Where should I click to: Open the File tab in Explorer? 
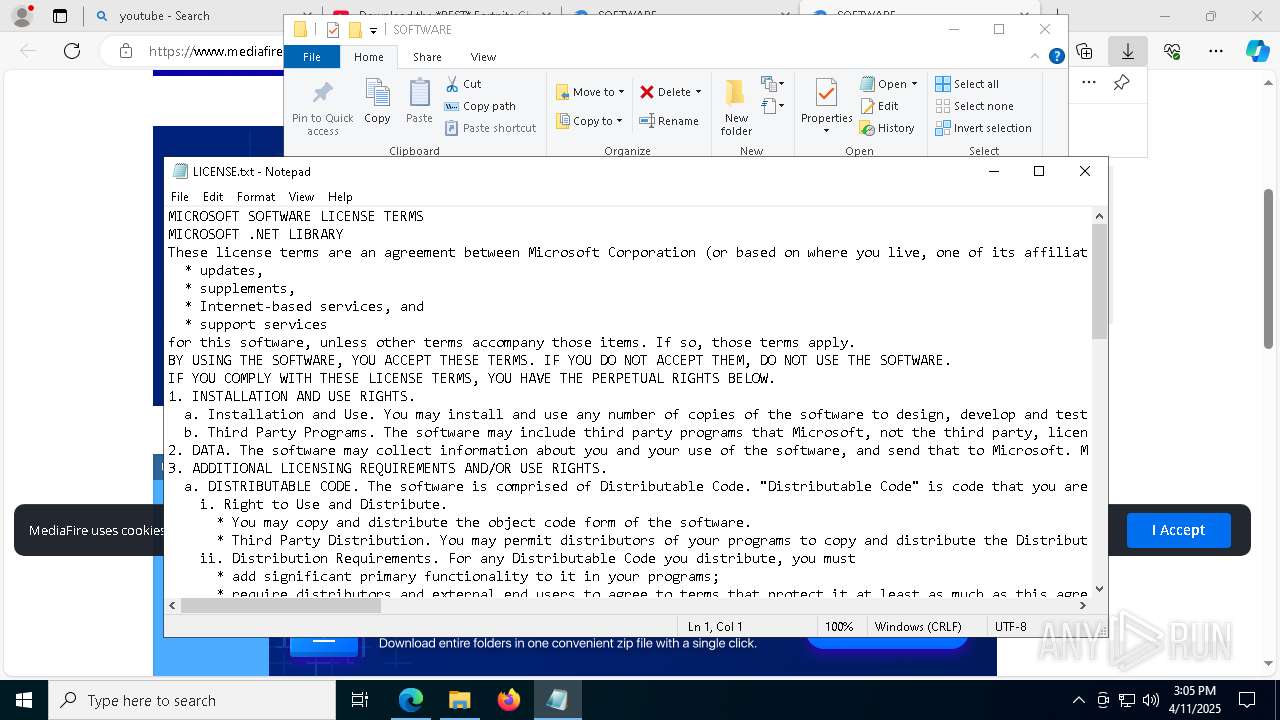[312, 57]
